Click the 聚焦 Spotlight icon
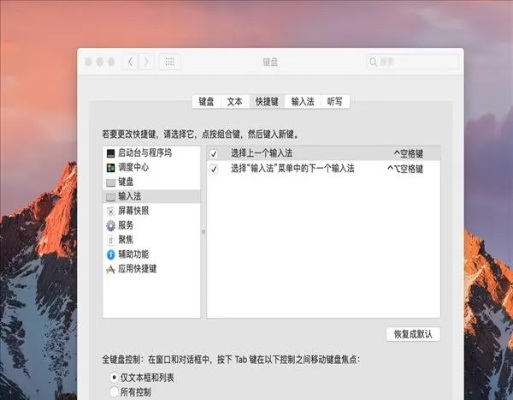 click(x=111, y=240)
